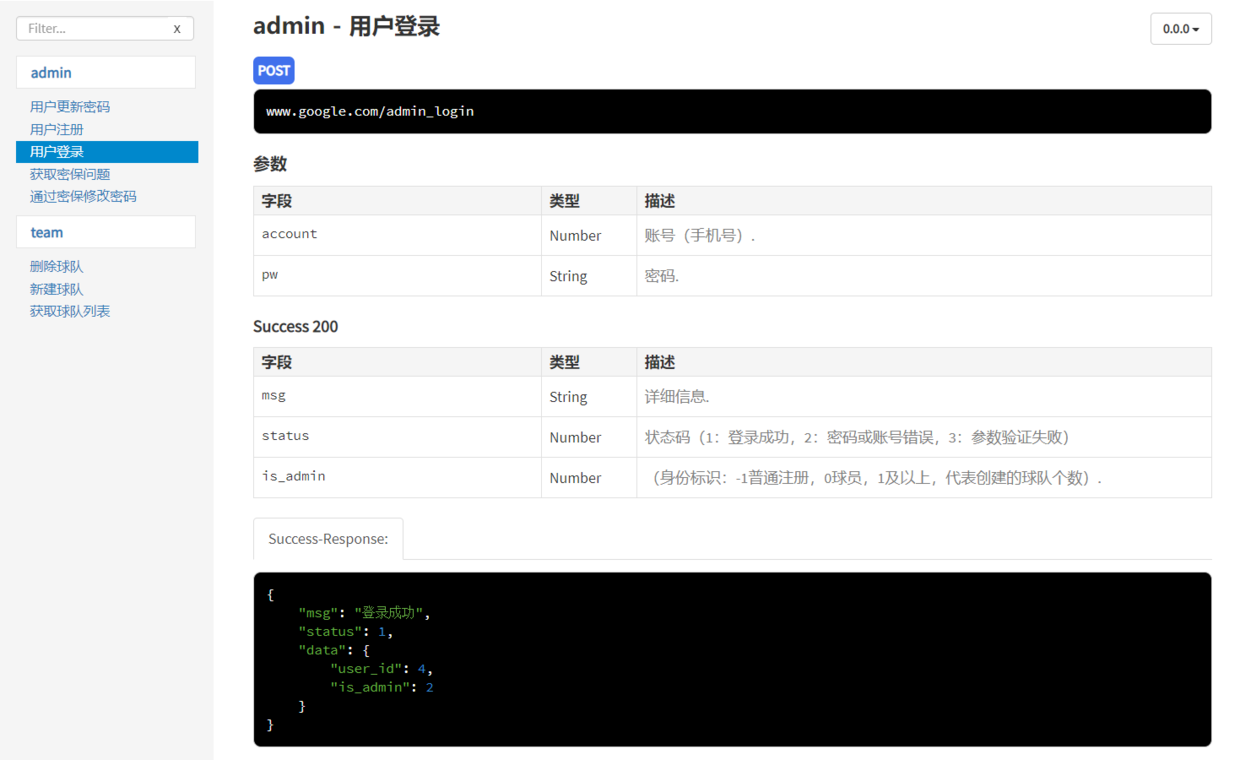1240x760 pixels.
Task: Select the team group header
Action: (x=105, y=232)
